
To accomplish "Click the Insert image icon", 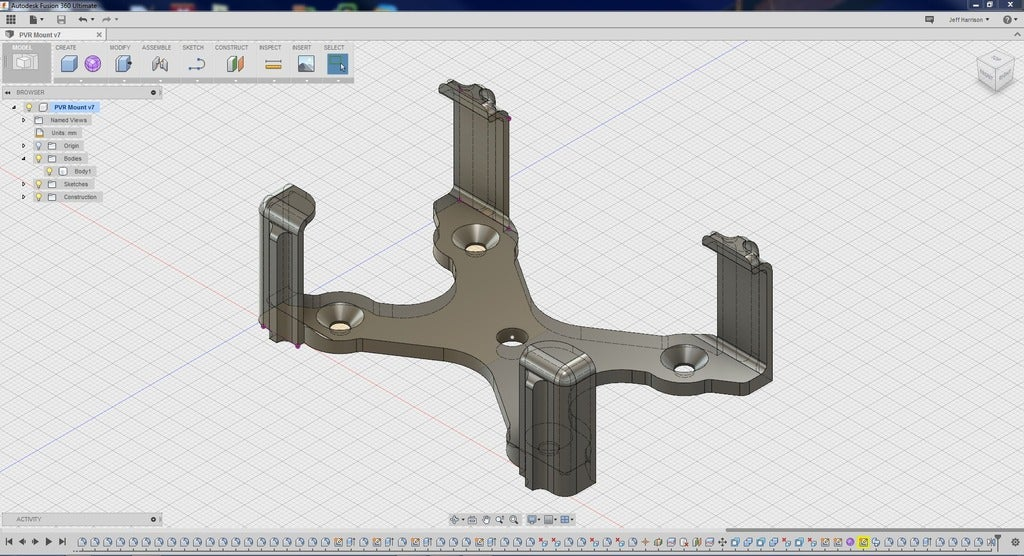I will click(306, 64).
